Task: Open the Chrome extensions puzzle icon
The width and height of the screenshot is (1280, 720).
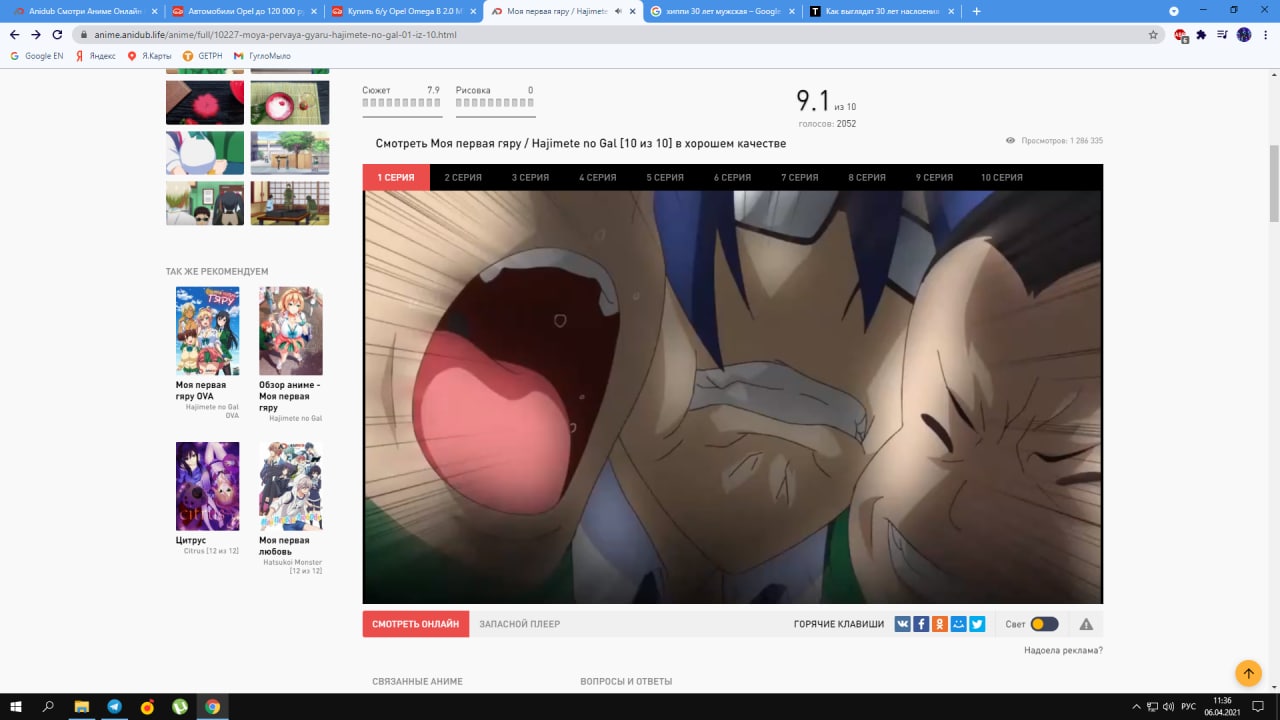Action: [1201, 34]
